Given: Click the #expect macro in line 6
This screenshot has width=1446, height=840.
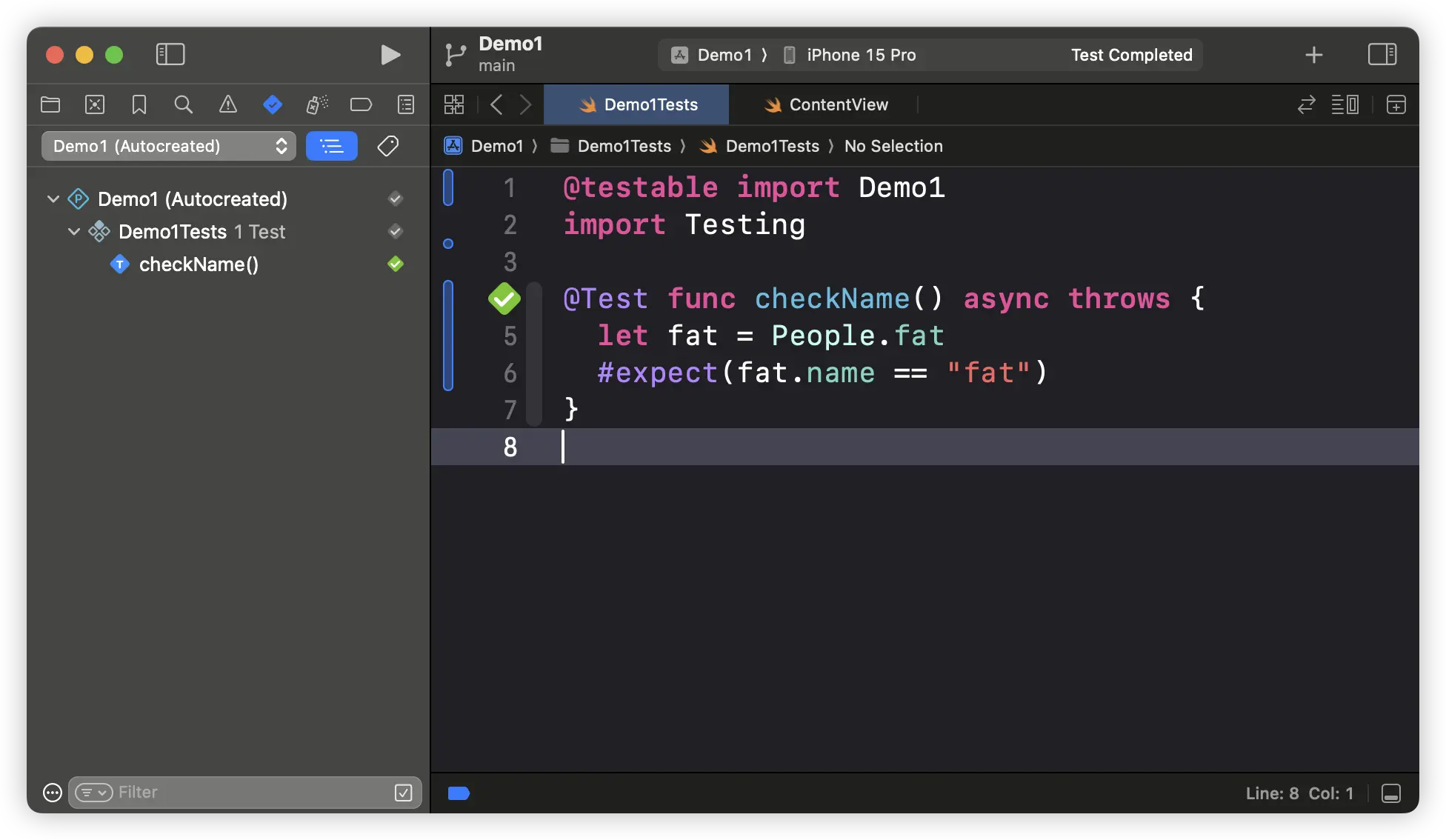Looking at the screenshot, I should click(x=658, y=373).
